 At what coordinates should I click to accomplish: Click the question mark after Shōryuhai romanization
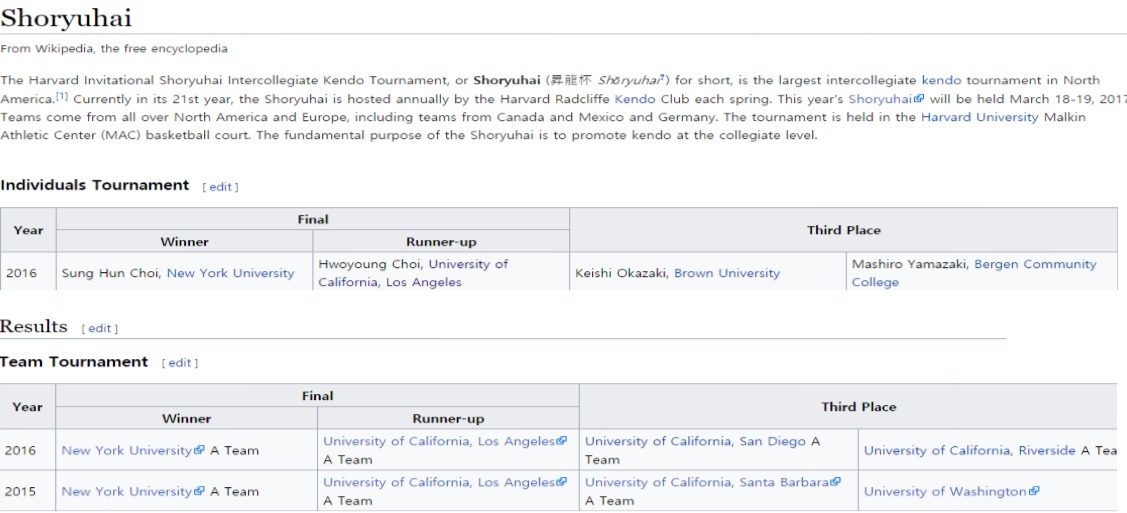click(x=663, y=77)
